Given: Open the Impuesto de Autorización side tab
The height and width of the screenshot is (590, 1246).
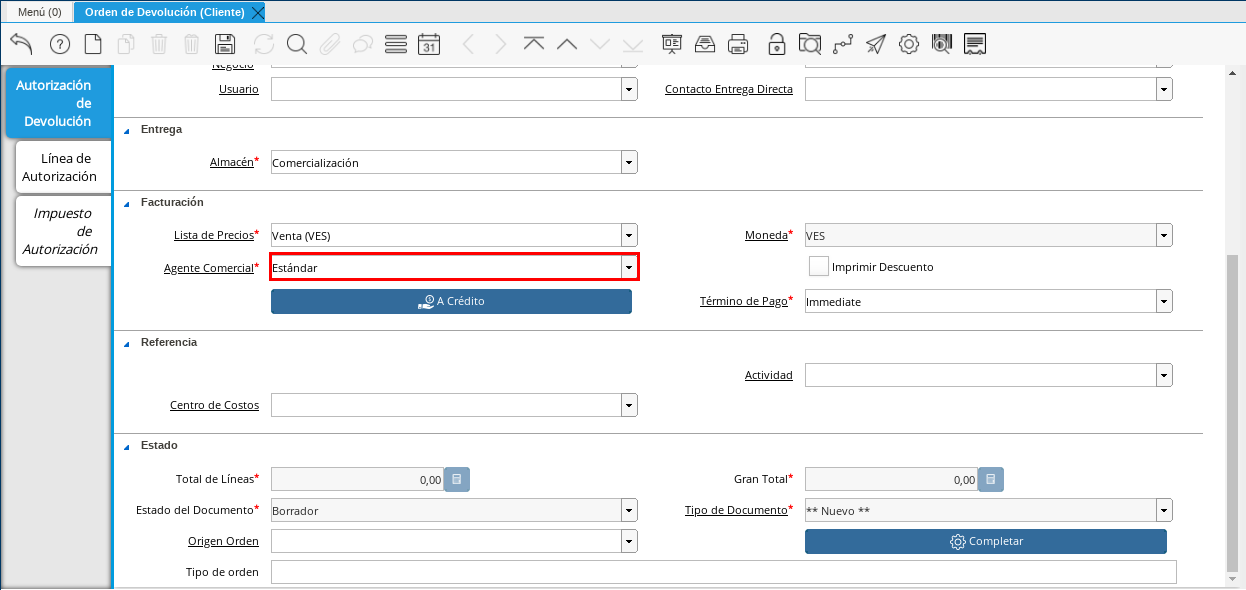Looking at the screenshot, I should point(64,231).
